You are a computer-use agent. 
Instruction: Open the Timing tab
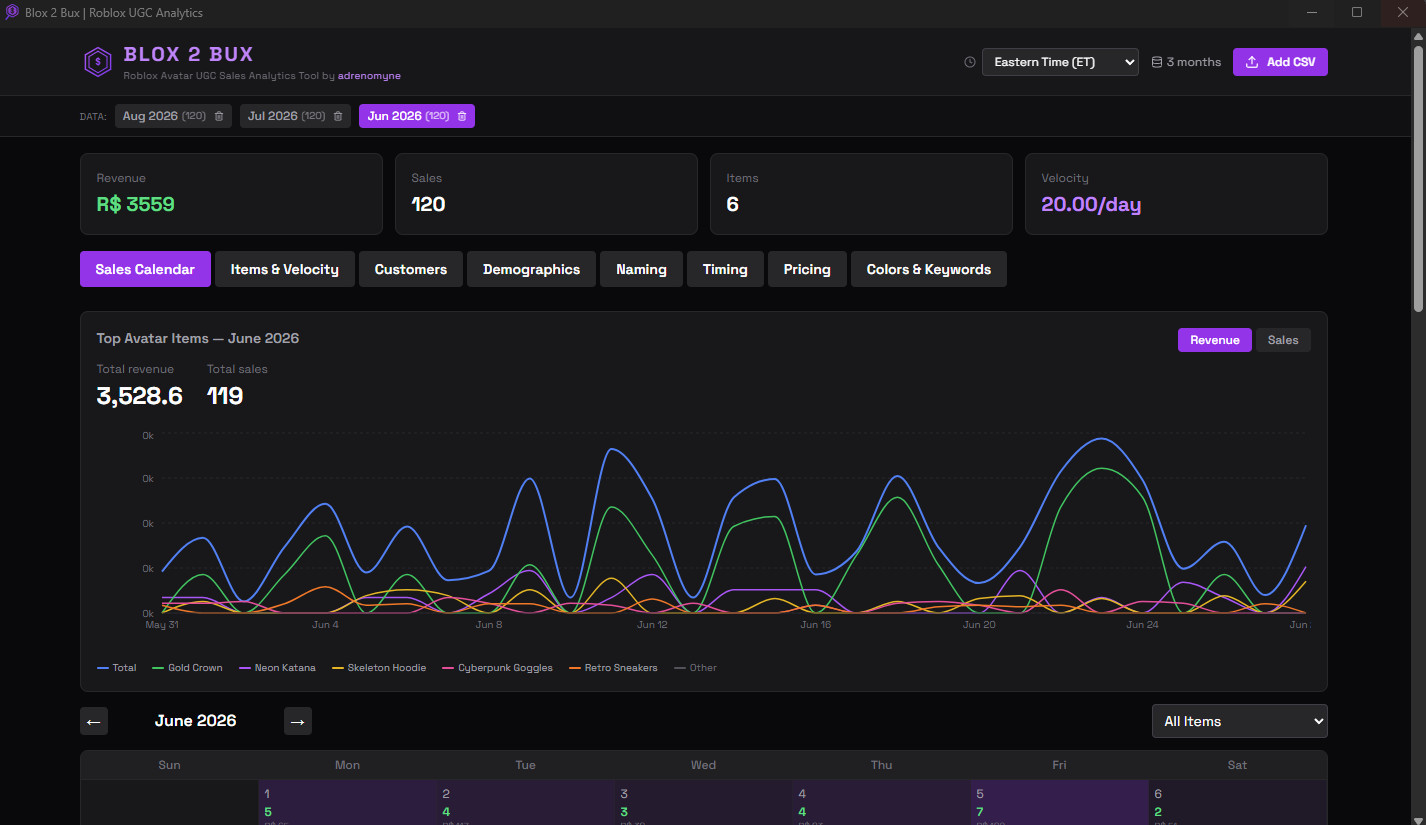725,269
